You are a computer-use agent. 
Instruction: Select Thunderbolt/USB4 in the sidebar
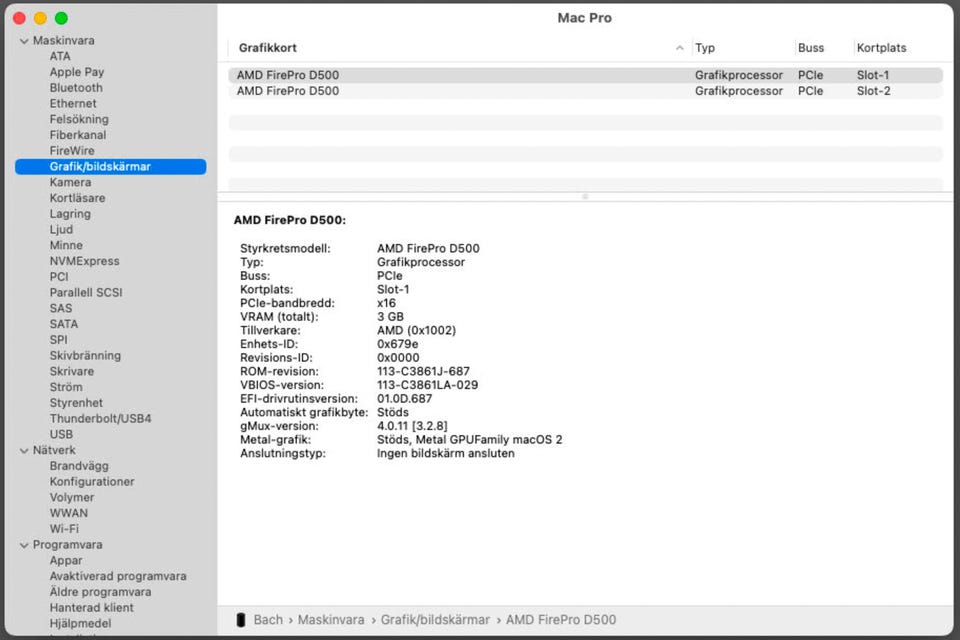point(100,419)
